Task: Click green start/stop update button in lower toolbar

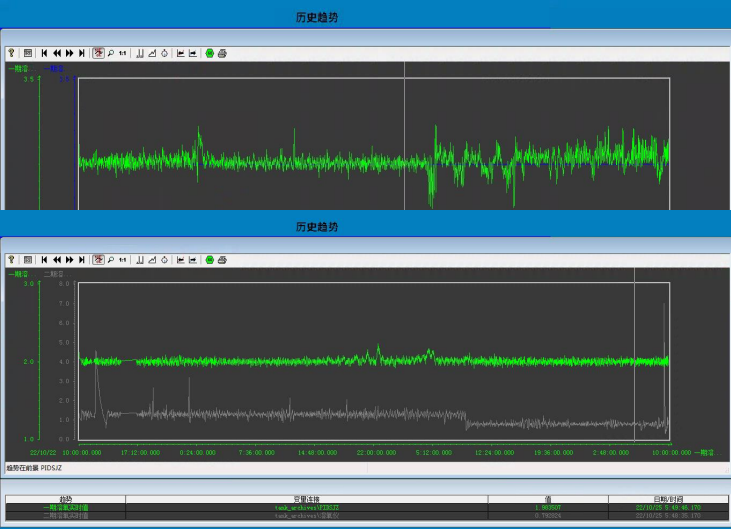Action: point(210,260)
